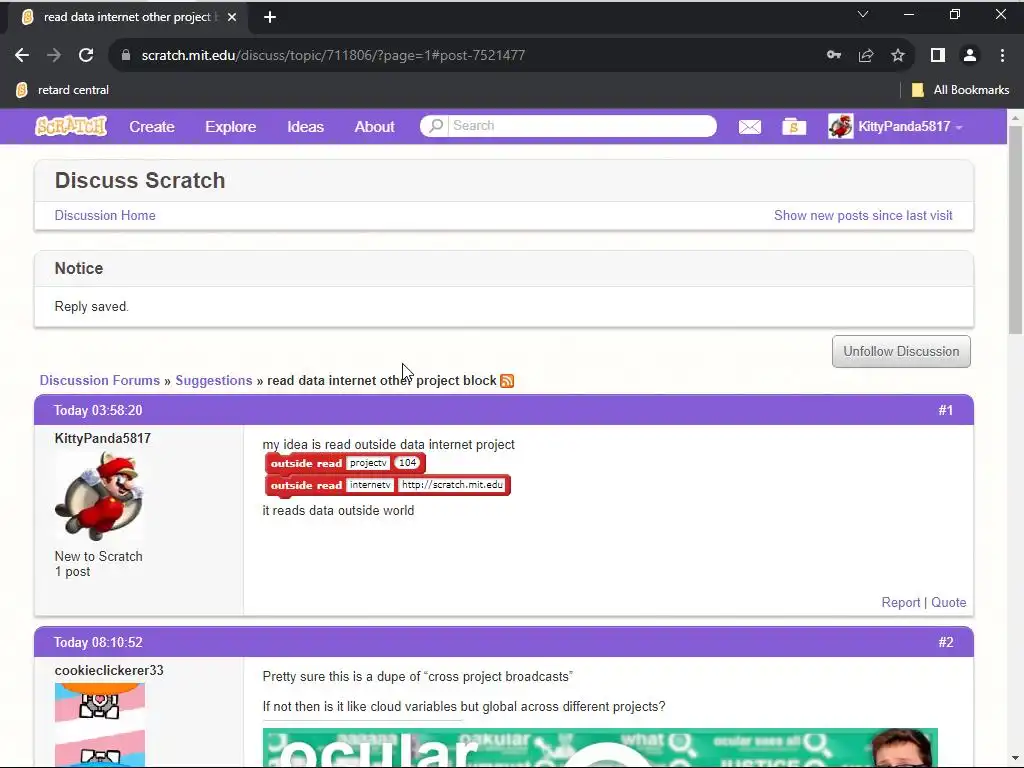Share this page from address bar

coord(866,56)
